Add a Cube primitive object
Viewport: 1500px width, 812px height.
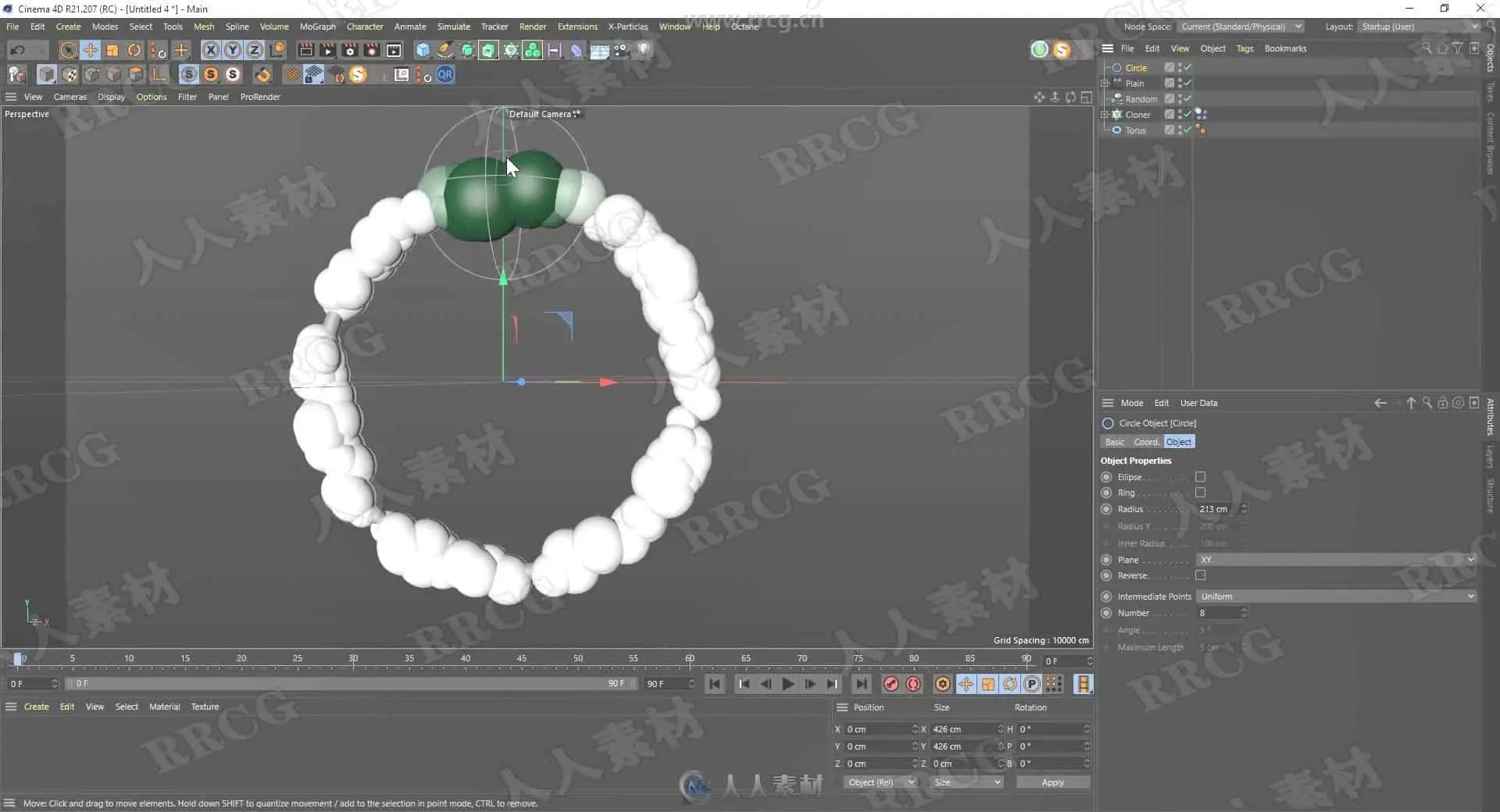tap(423, 51)
